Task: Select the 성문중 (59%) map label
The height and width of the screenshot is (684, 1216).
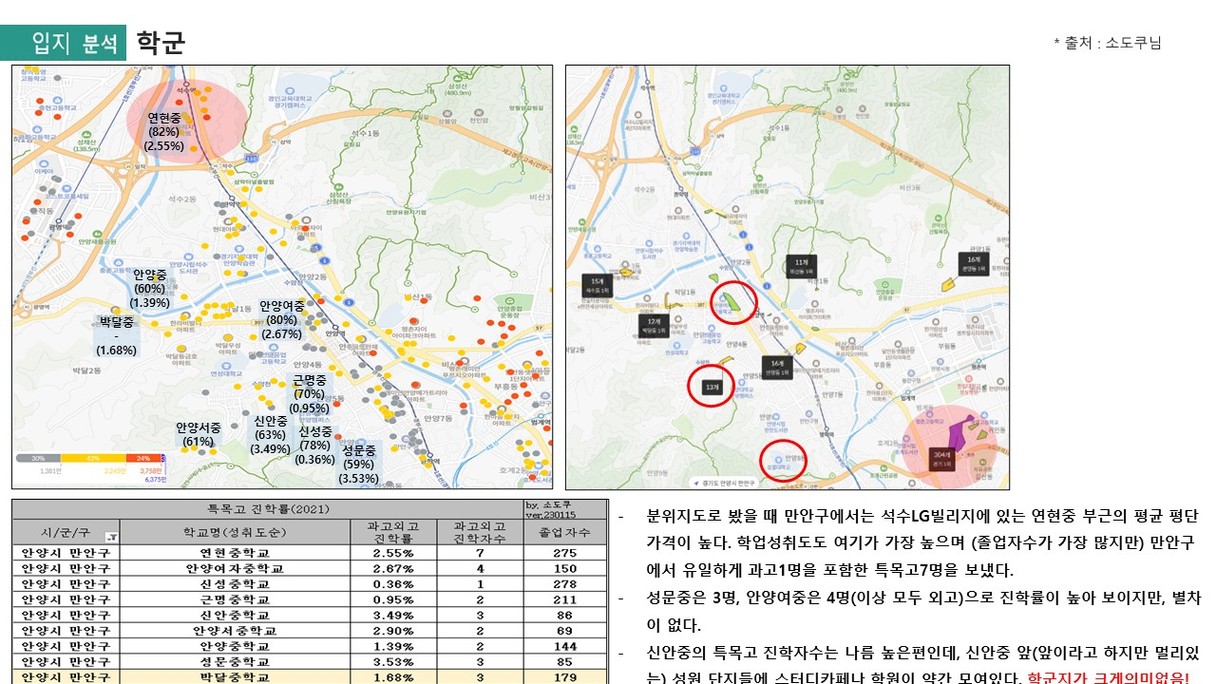Action: click(359, 464)
